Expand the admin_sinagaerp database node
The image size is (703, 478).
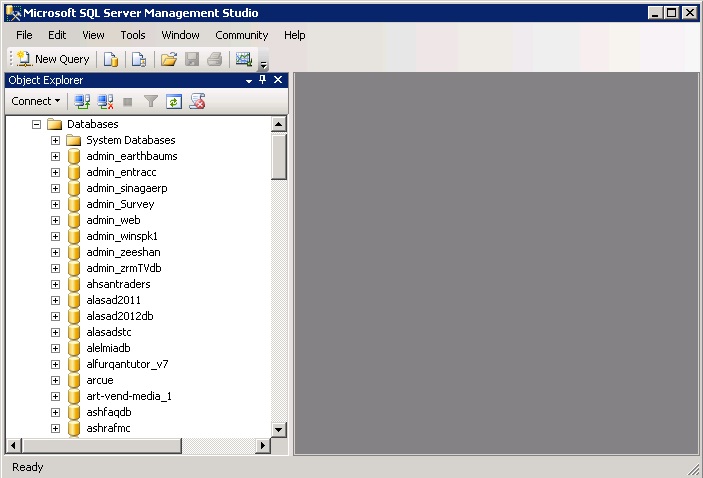(x=55, y=188)
